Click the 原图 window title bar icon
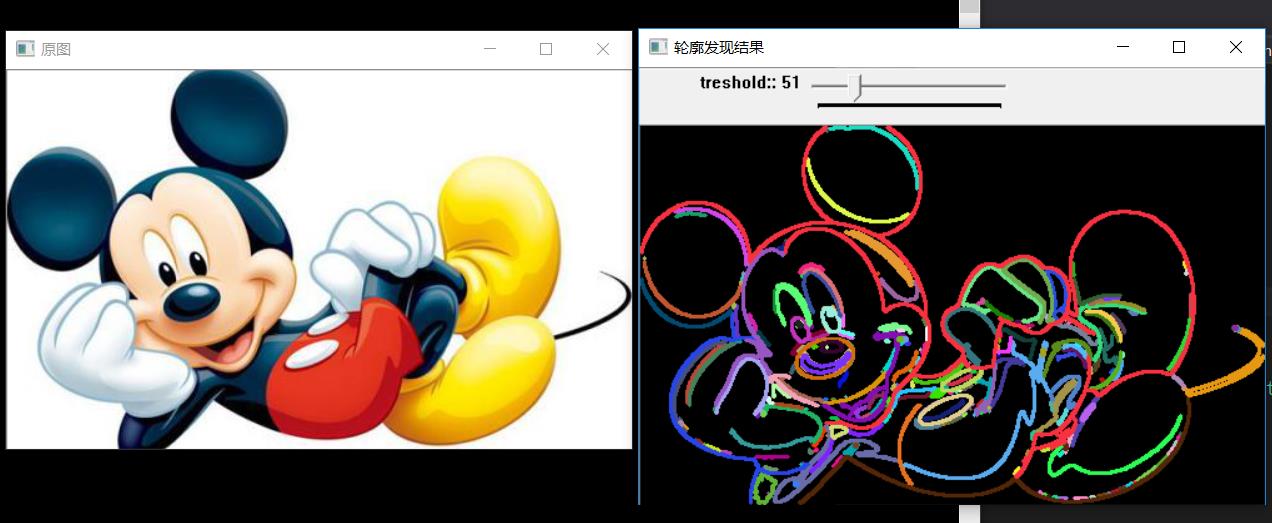1272x523 pixels. (25, 49)
